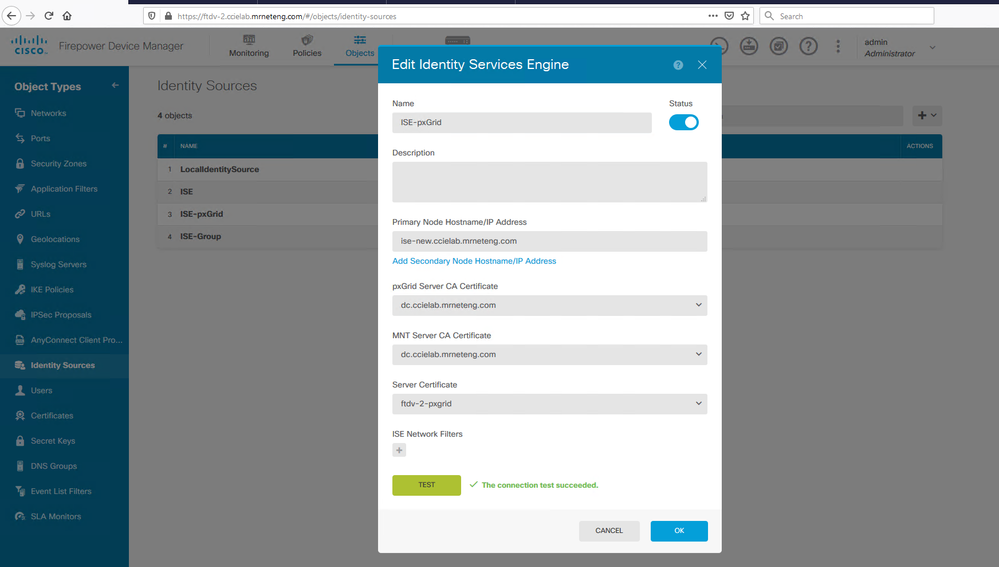This screenshot has width=999, height=567.
Task: Open the pxGrid Server CA Certificate dropdown
Action: tap(549, 305)
